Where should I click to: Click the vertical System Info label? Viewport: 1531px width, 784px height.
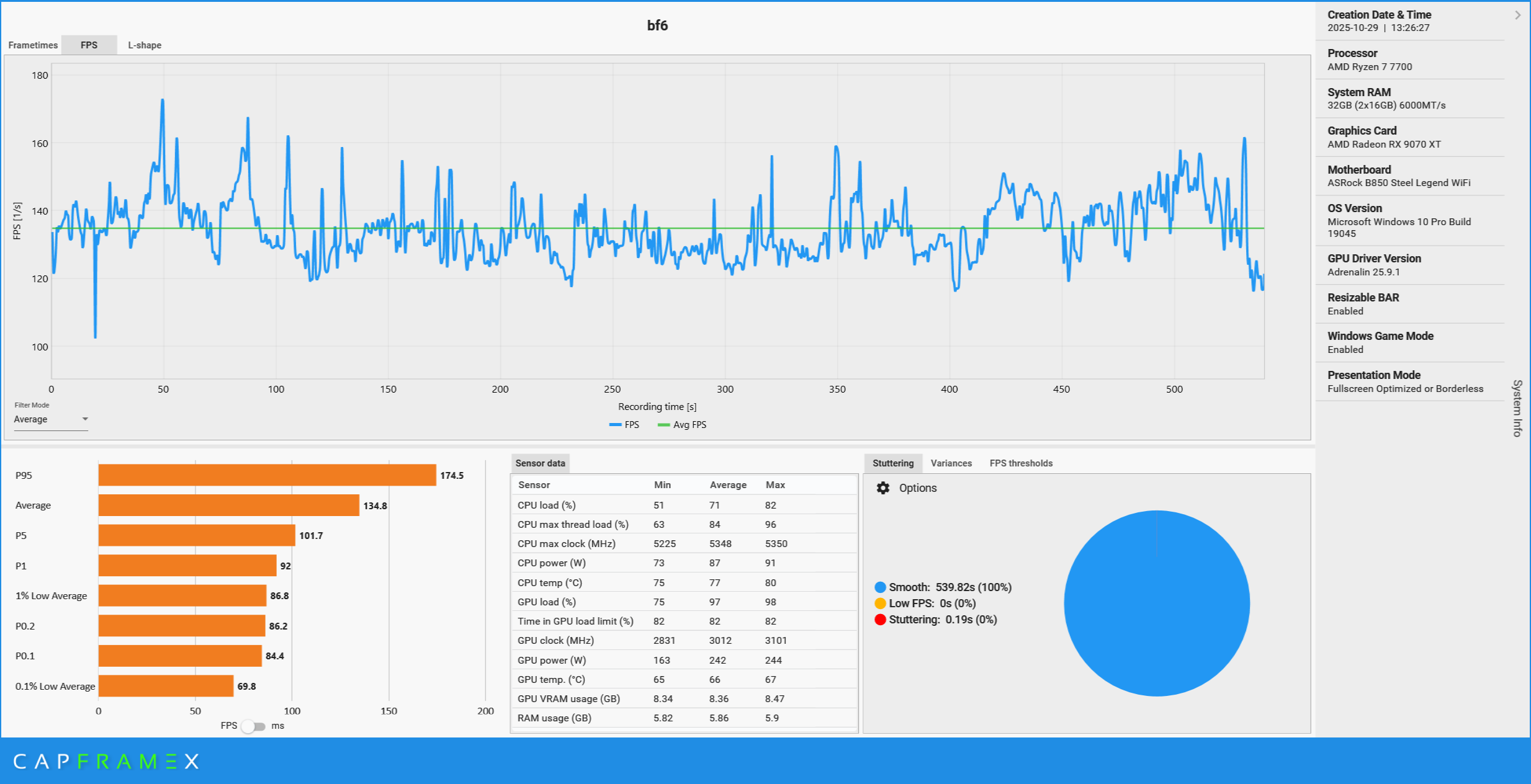coord(1517,408)
